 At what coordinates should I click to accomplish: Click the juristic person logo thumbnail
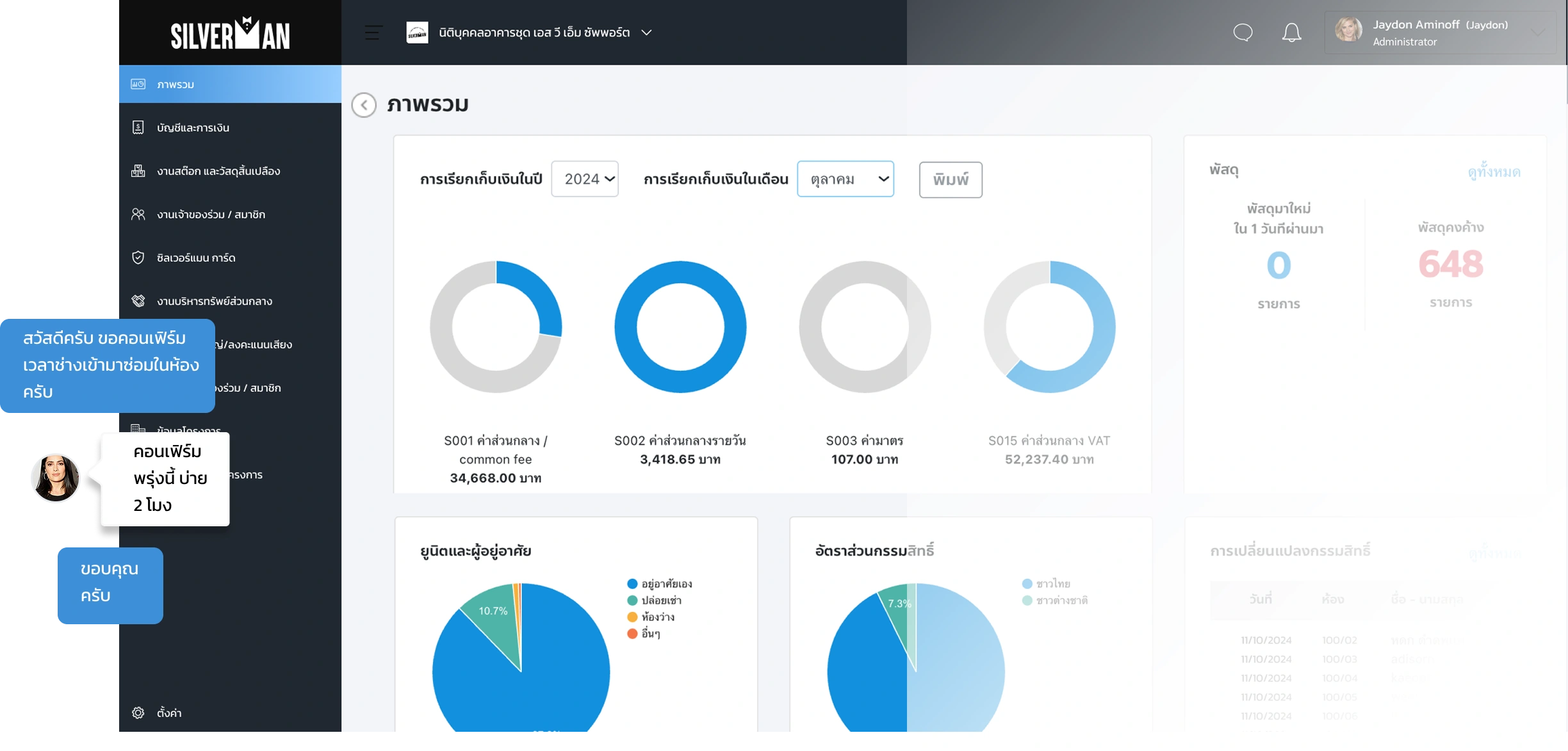pyautogui.click(x=417, y=32)
